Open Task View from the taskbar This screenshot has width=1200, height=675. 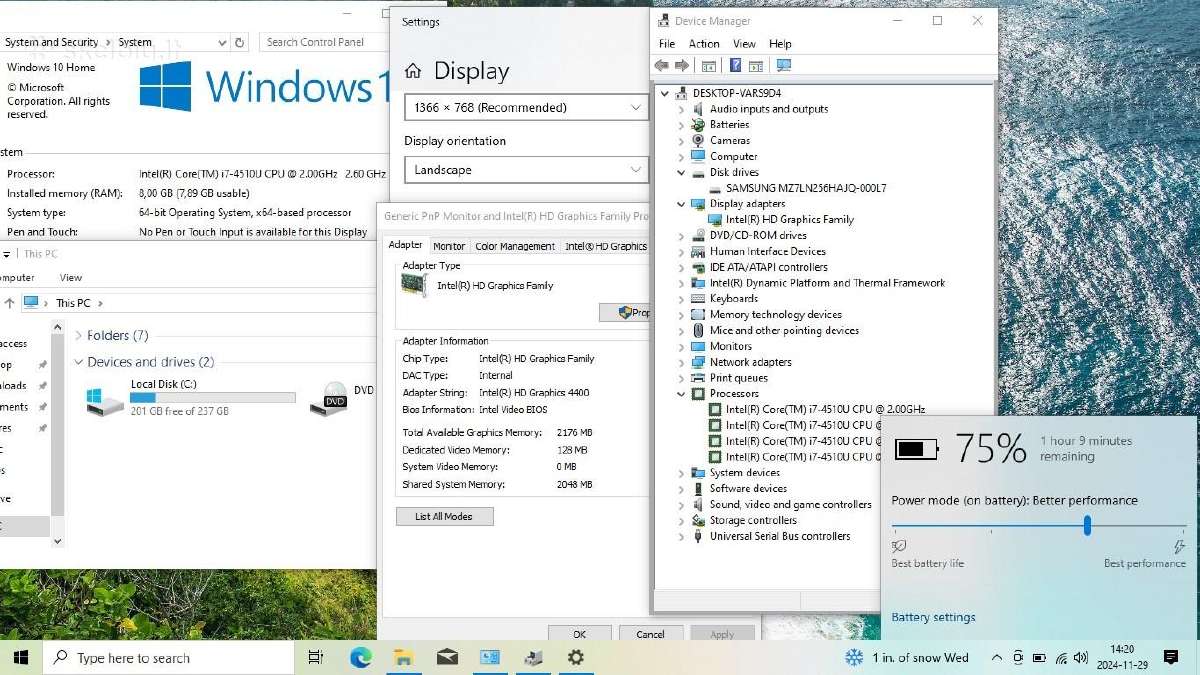[315, 658]
